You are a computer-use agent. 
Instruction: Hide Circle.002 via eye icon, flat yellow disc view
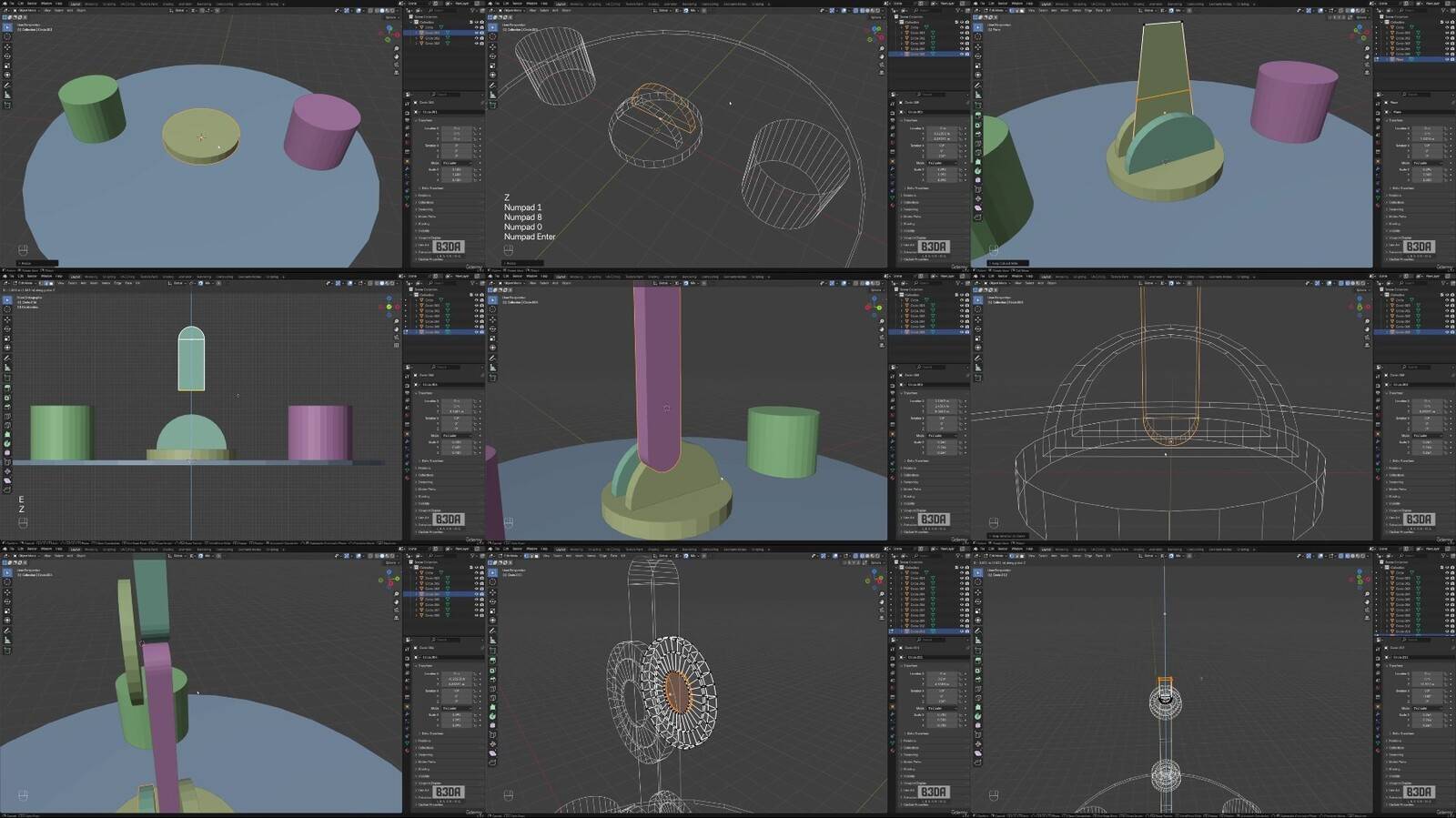(x=476, y=38)
